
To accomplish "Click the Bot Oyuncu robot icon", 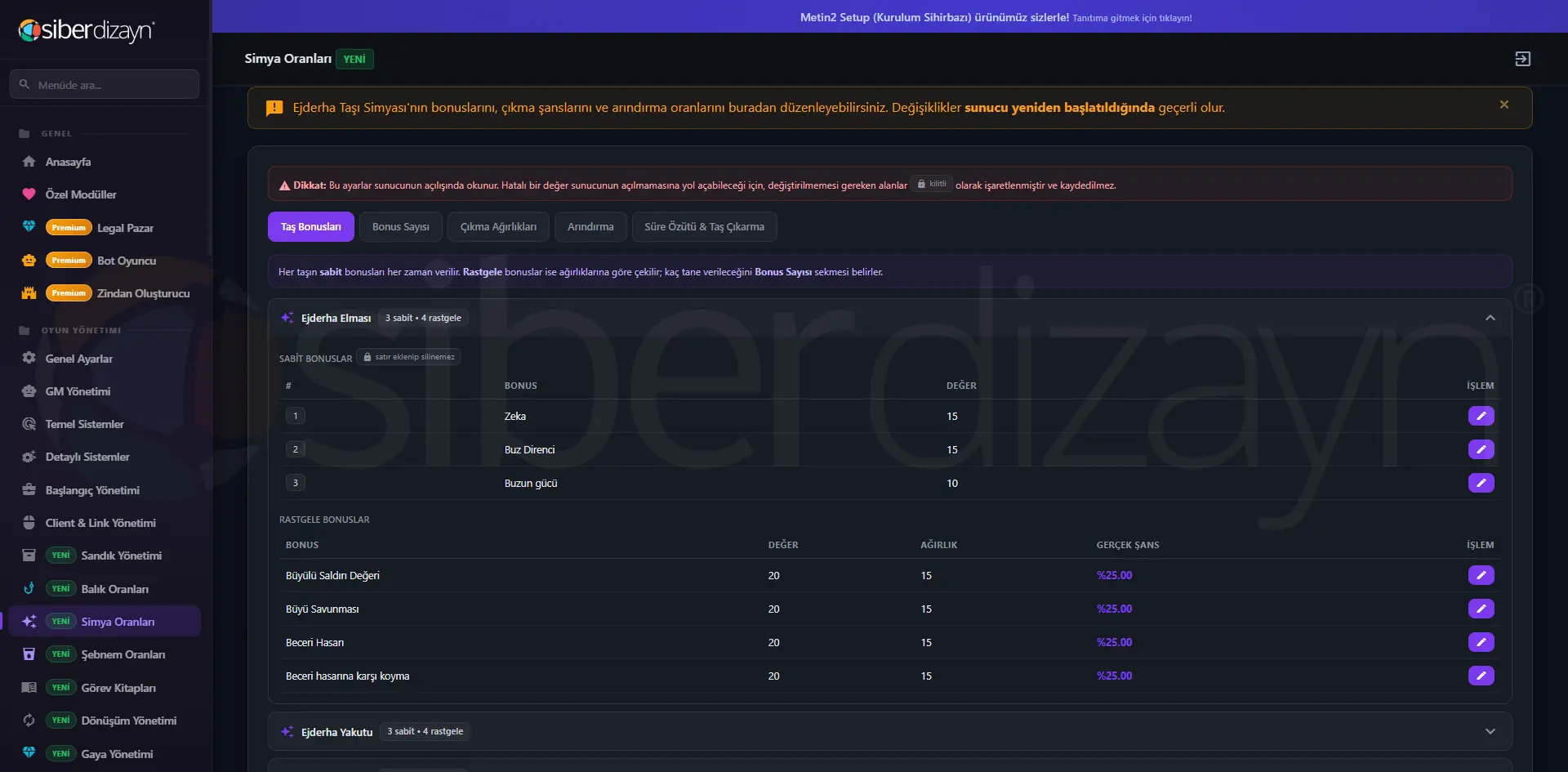I will click(x=29, y=261).
